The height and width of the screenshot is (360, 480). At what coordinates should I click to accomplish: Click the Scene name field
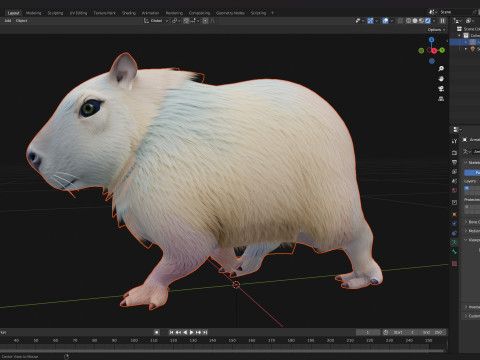455,12
